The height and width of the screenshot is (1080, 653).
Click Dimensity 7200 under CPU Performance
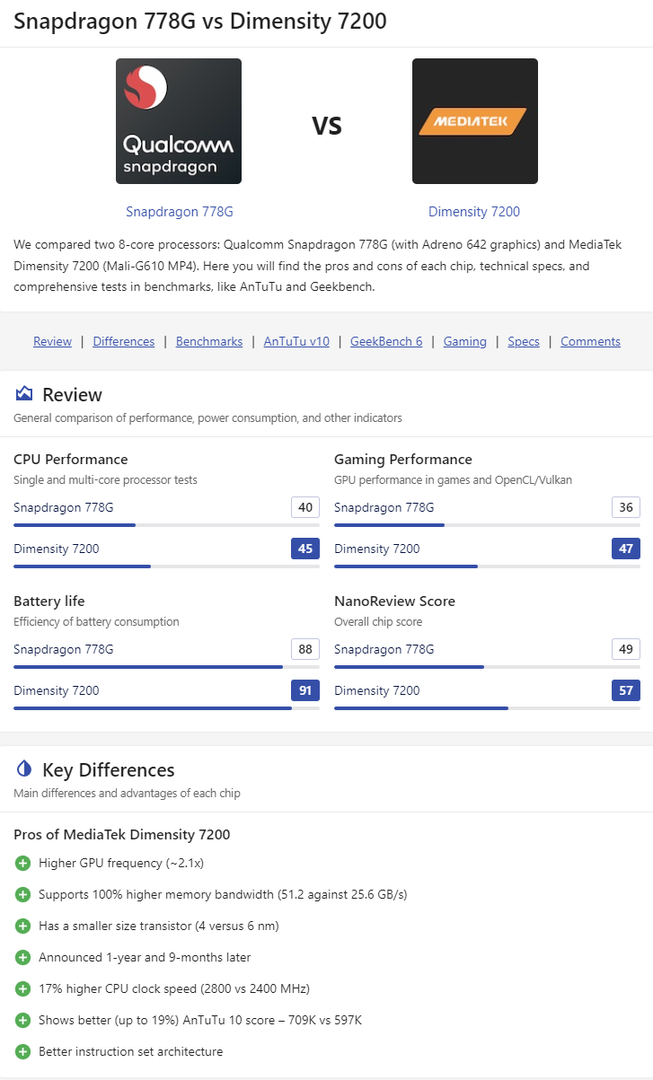coord(56,549)
